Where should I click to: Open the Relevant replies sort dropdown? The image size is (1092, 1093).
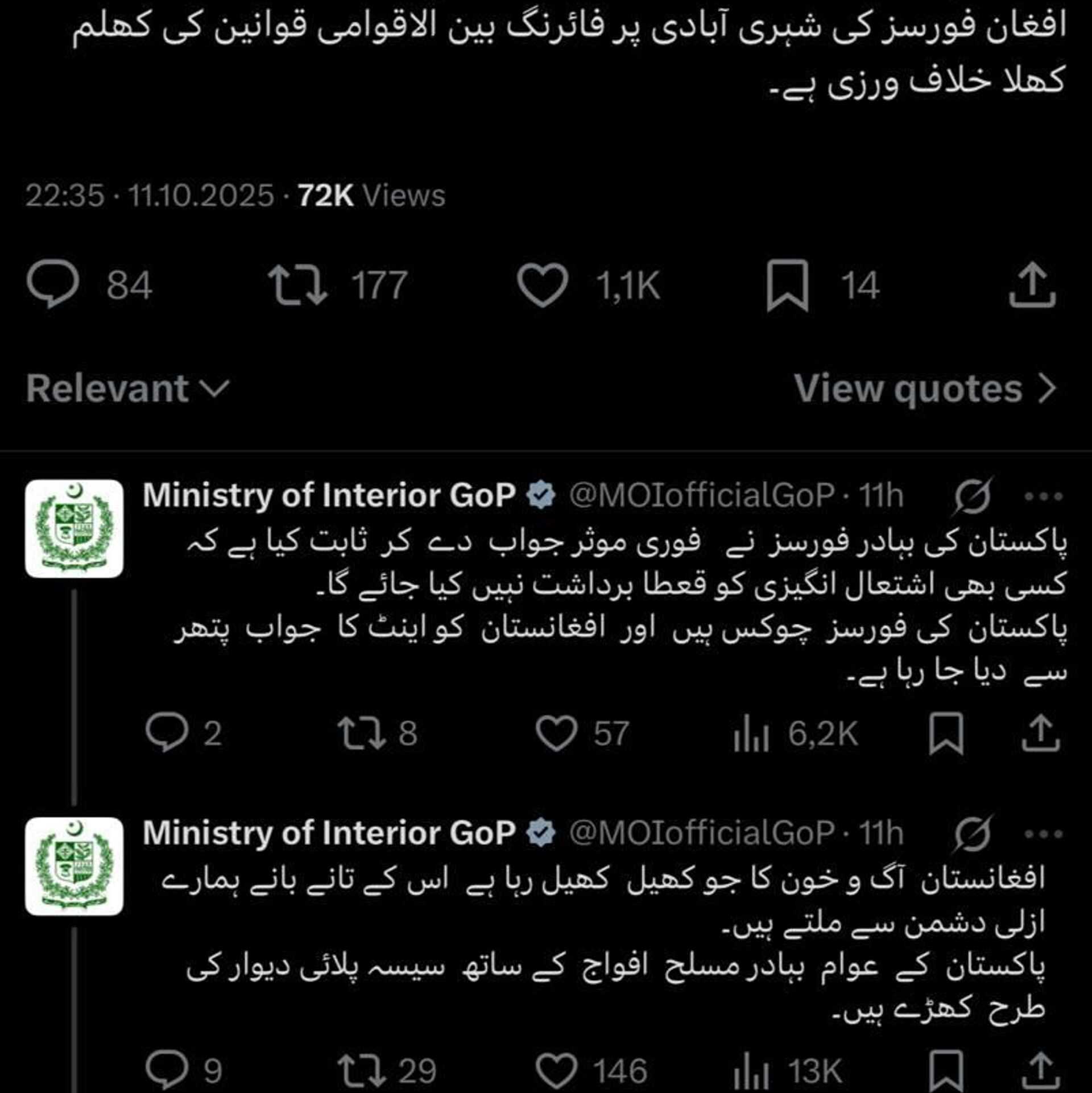coord(127,389)
